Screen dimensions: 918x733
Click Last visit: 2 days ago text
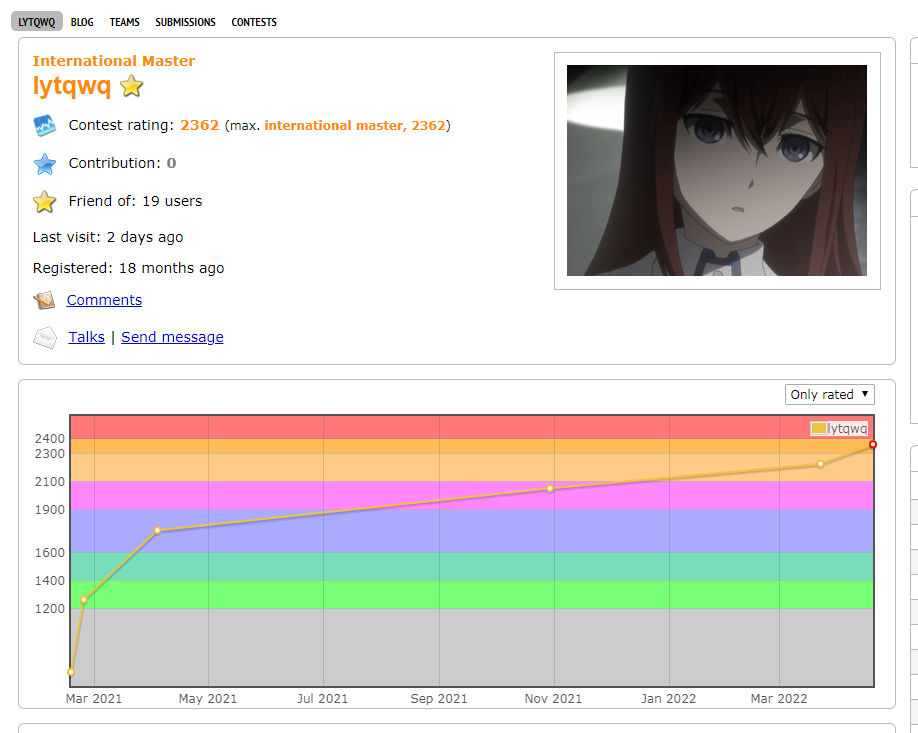(108, 237)
